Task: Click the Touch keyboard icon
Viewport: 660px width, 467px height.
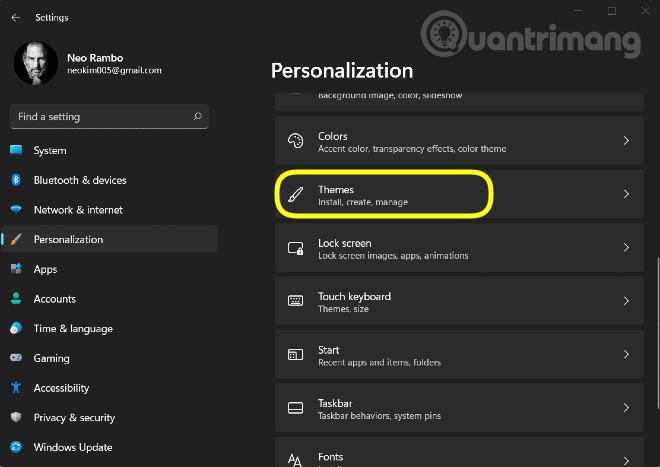Action: point(295,301)
